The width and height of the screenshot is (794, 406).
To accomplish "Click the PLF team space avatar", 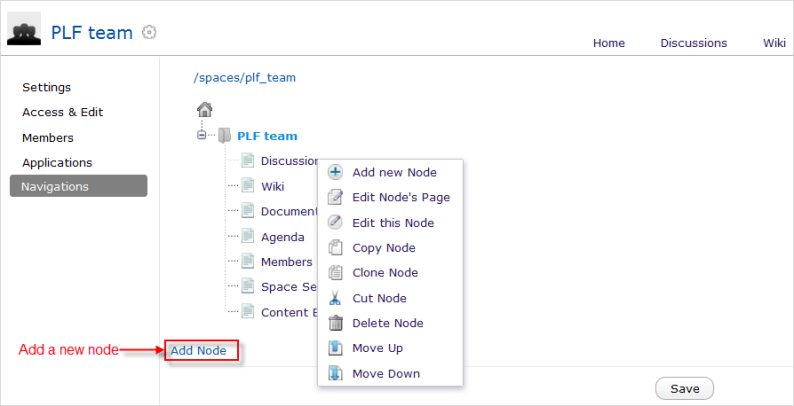I will pyautogui.click(x=24, y=32).
